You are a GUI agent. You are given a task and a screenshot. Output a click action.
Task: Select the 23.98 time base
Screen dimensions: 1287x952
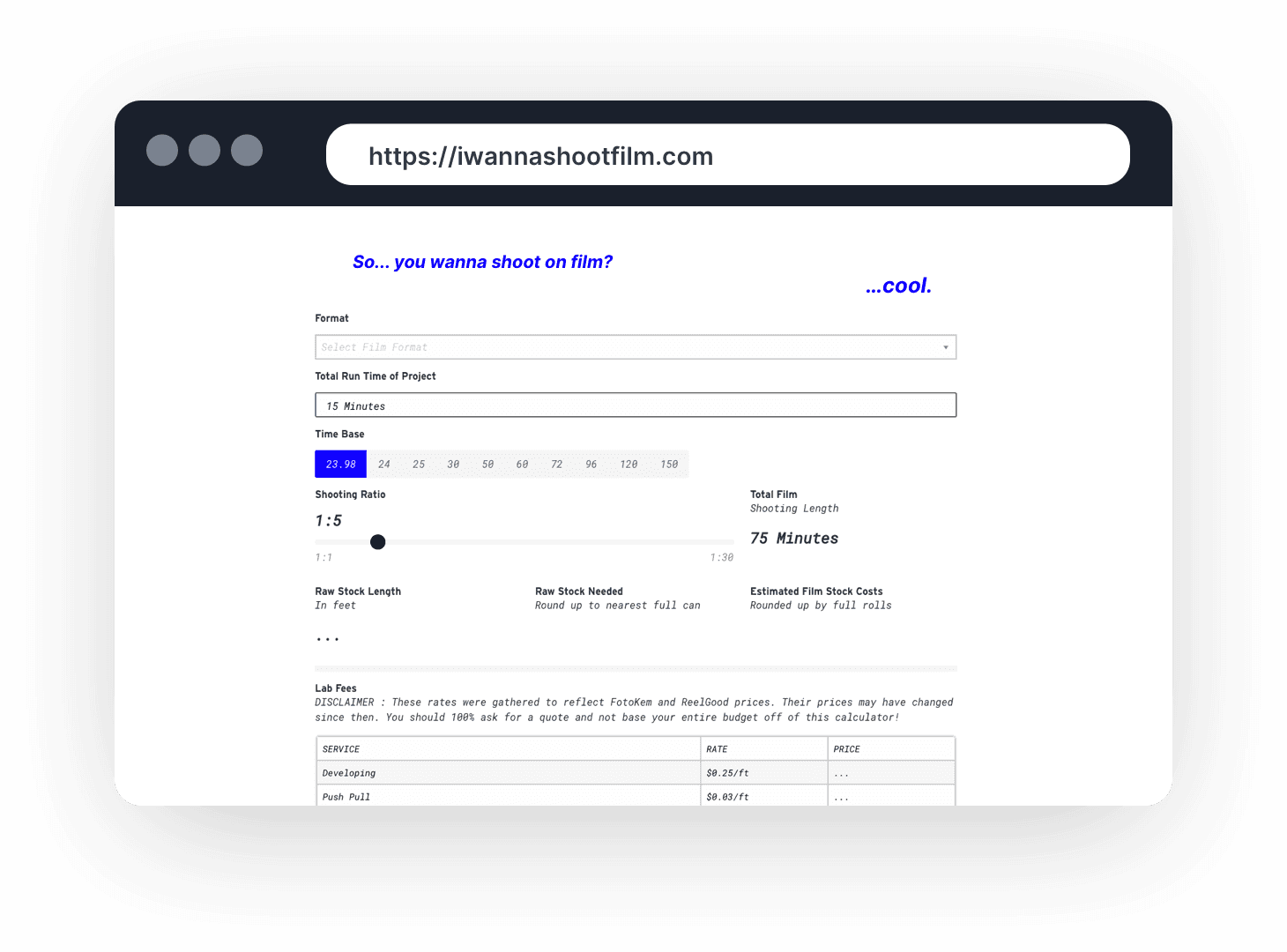(340, 465)
